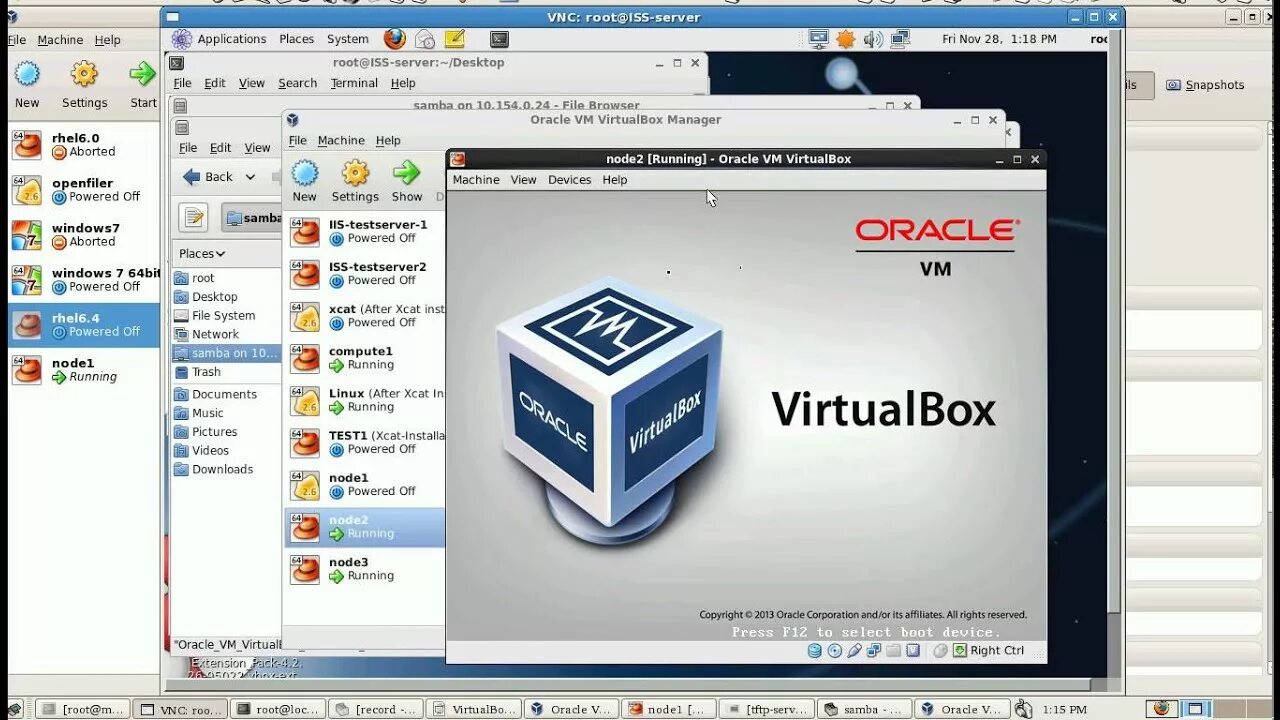The image size is (1280, 720).
Task: Open the Places dropdown in File Browser sidebar
Action: (202, 253)
